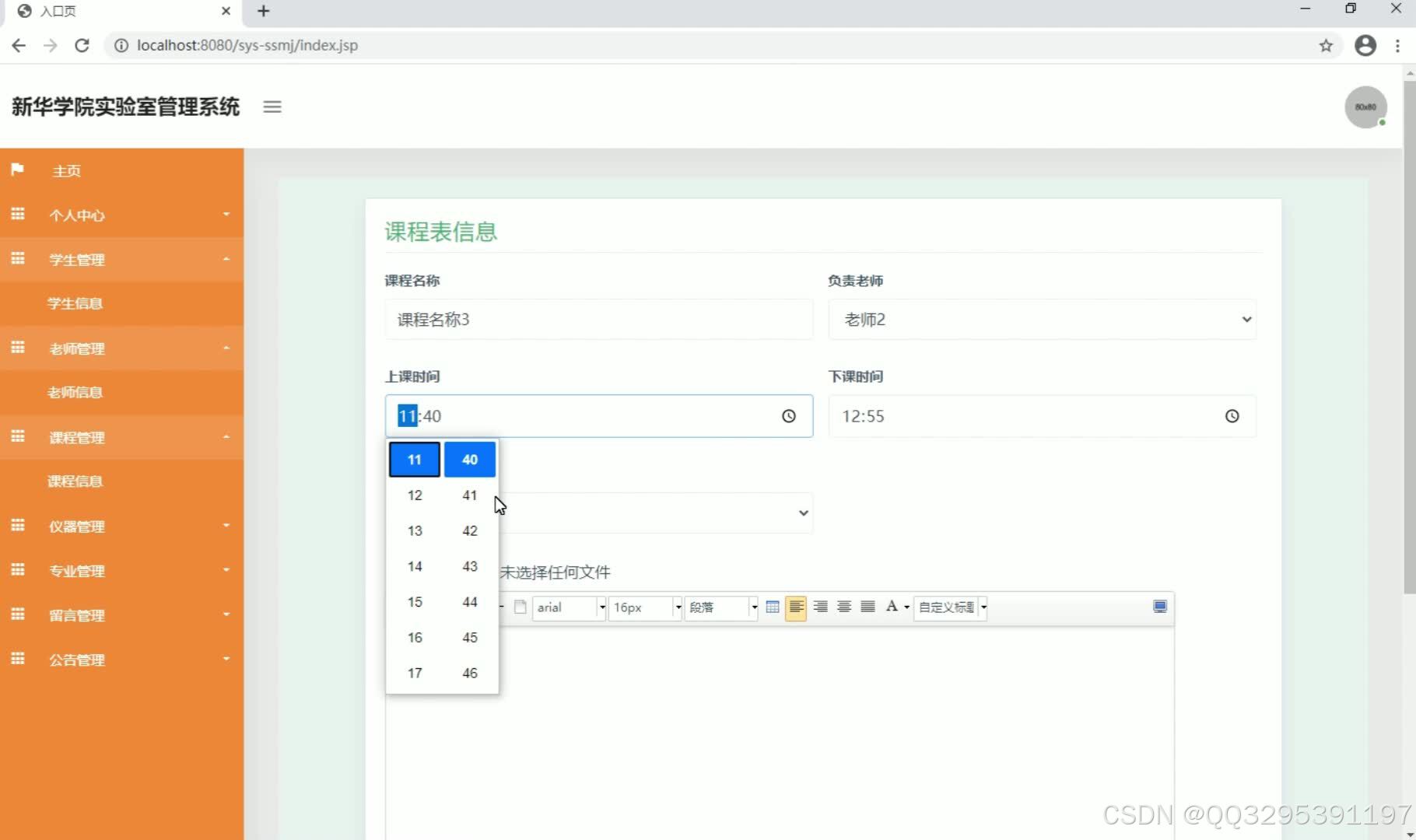Toggle editor fullscreen monitor icon
This screenshot has height=840, width=1416.
[x=1160, y=607]
